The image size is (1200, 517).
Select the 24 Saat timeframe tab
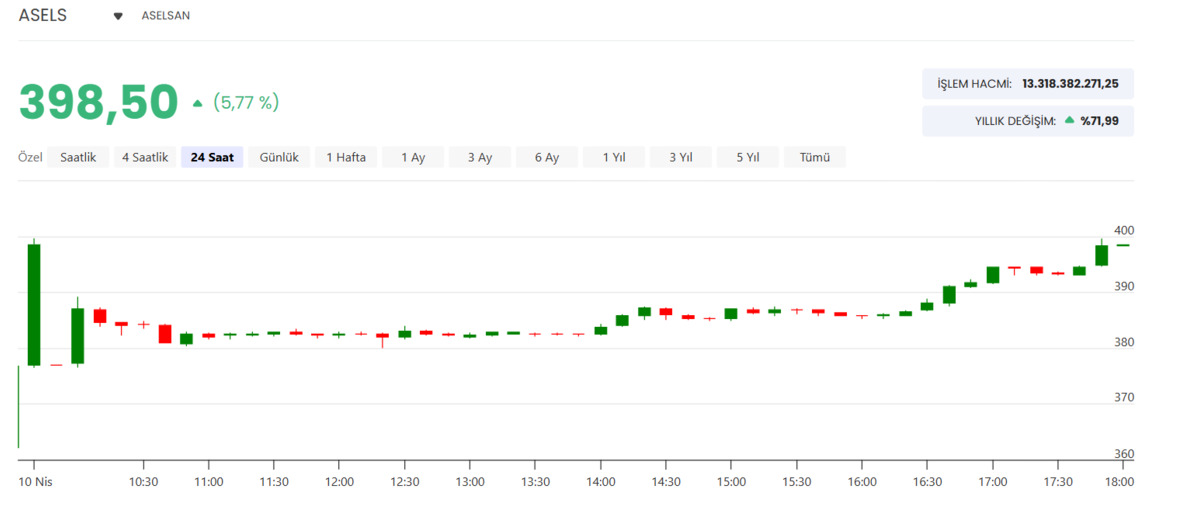[x=212, y=157]
